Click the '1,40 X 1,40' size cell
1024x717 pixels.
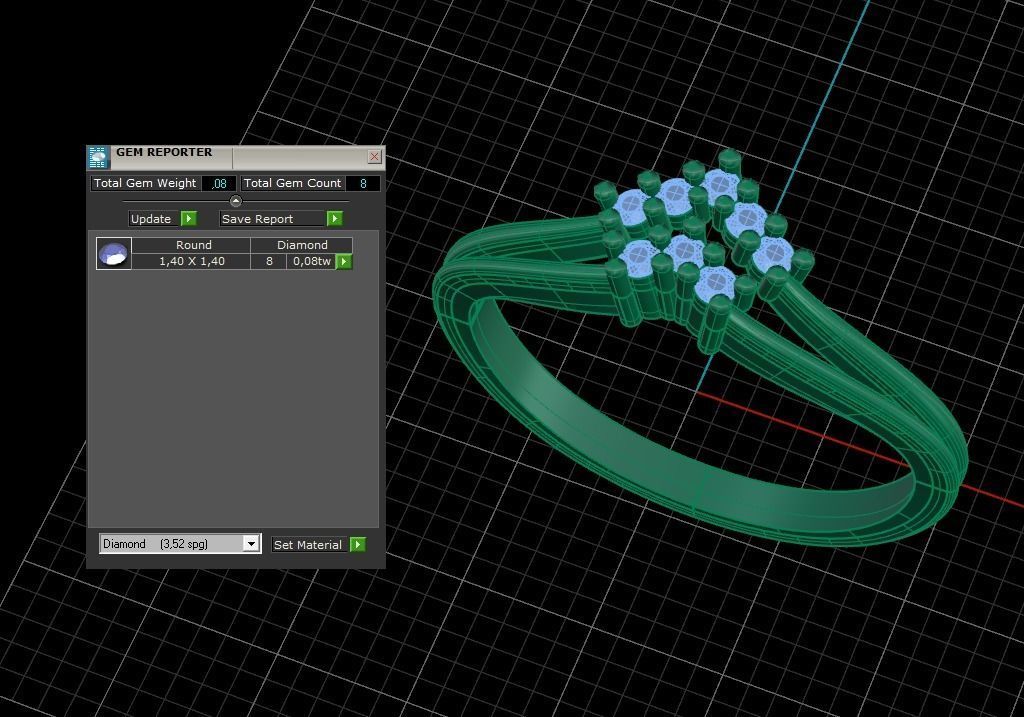tap(191, 261)
